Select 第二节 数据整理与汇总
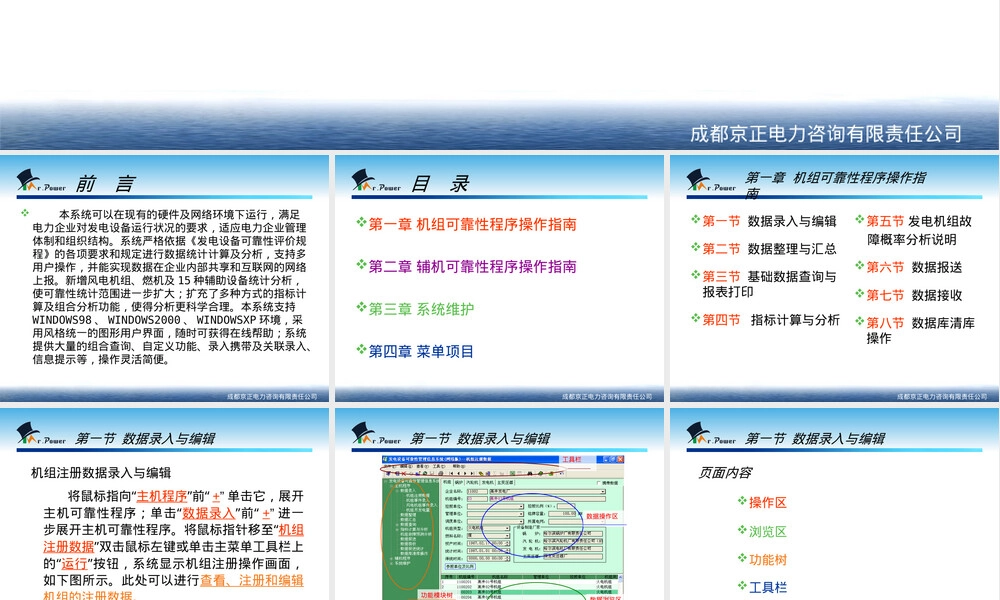 tap(769, 249)
